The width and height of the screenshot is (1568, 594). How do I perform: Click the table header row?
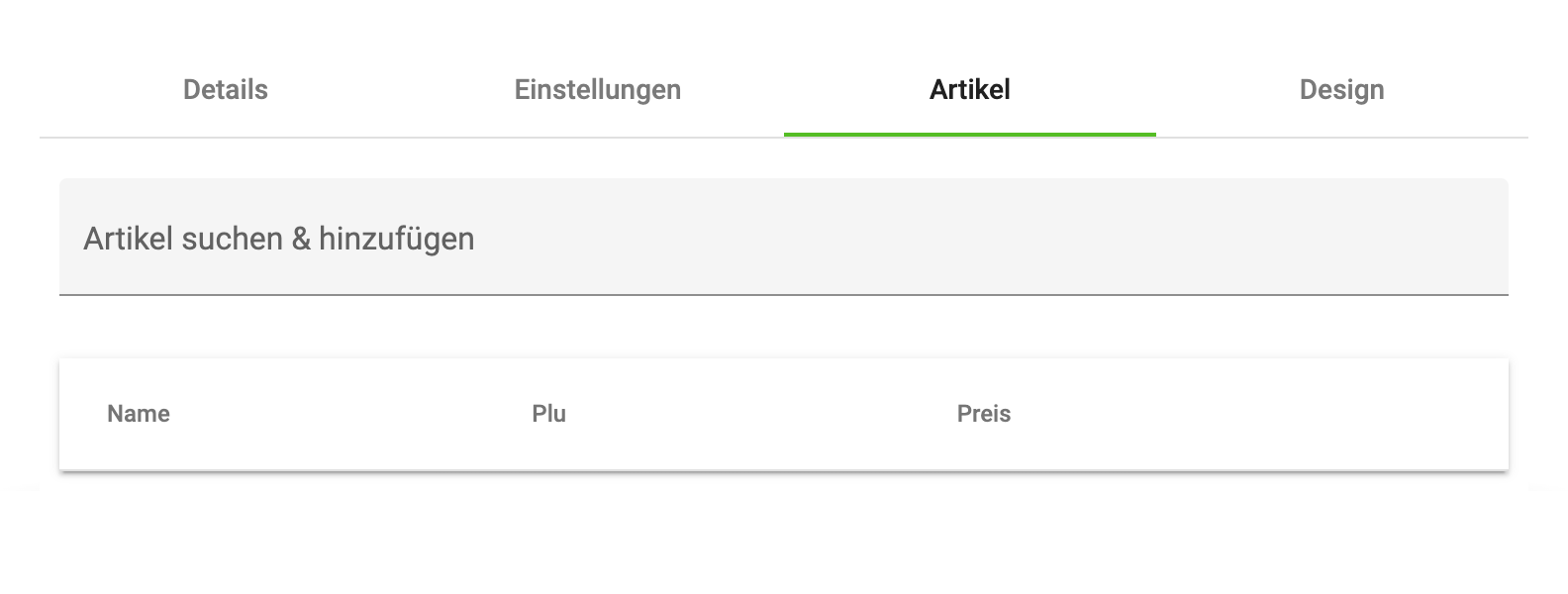click(x=782, y=414)
